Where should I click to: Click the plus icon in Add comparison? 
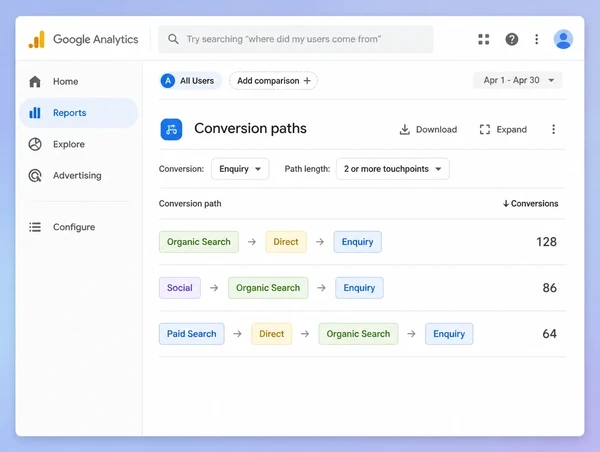307,81
